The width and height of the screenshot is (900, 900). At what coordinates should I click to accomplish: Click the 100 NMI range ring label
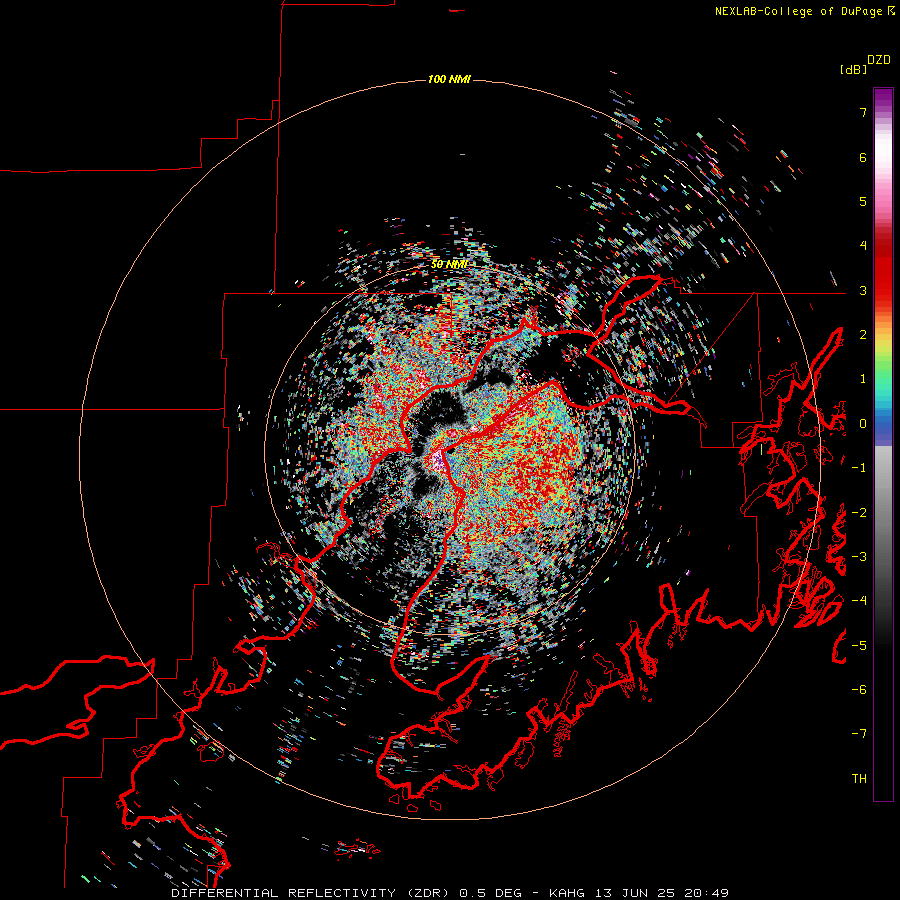tap(449, 79)
